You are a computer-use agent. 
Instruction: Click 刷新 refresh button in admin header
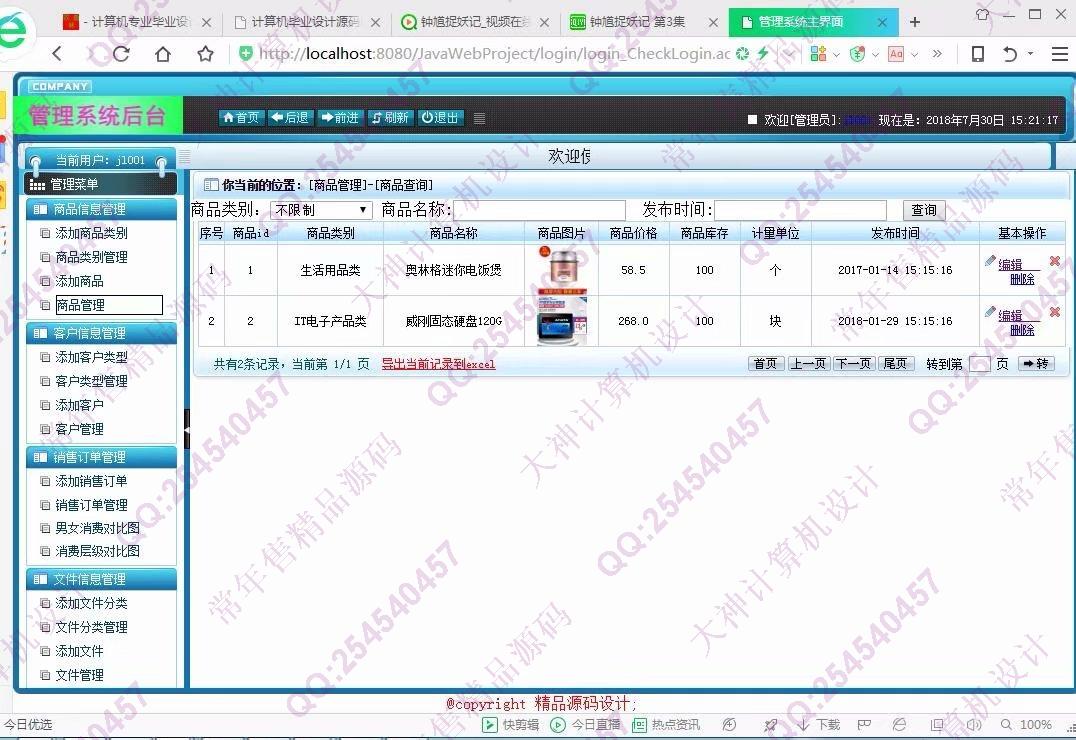pos(390,117)
